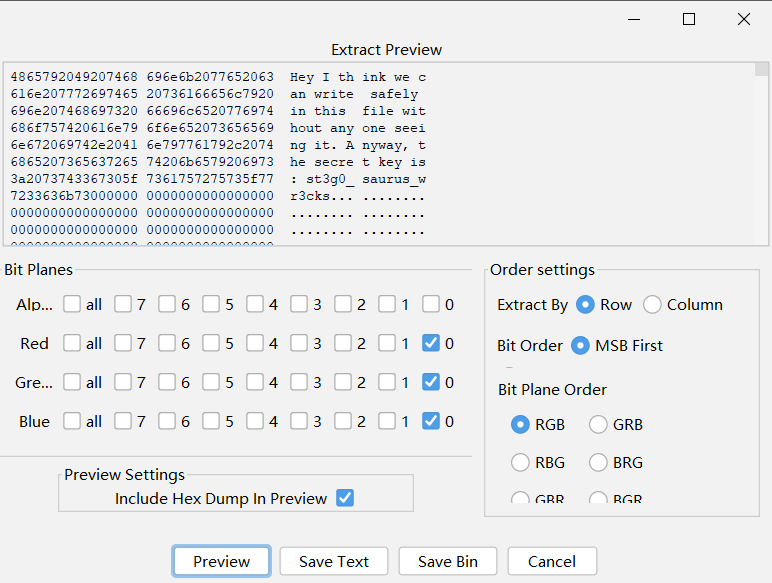Select Extract By Column option
The image size is (772, 583).
point(652,305)
